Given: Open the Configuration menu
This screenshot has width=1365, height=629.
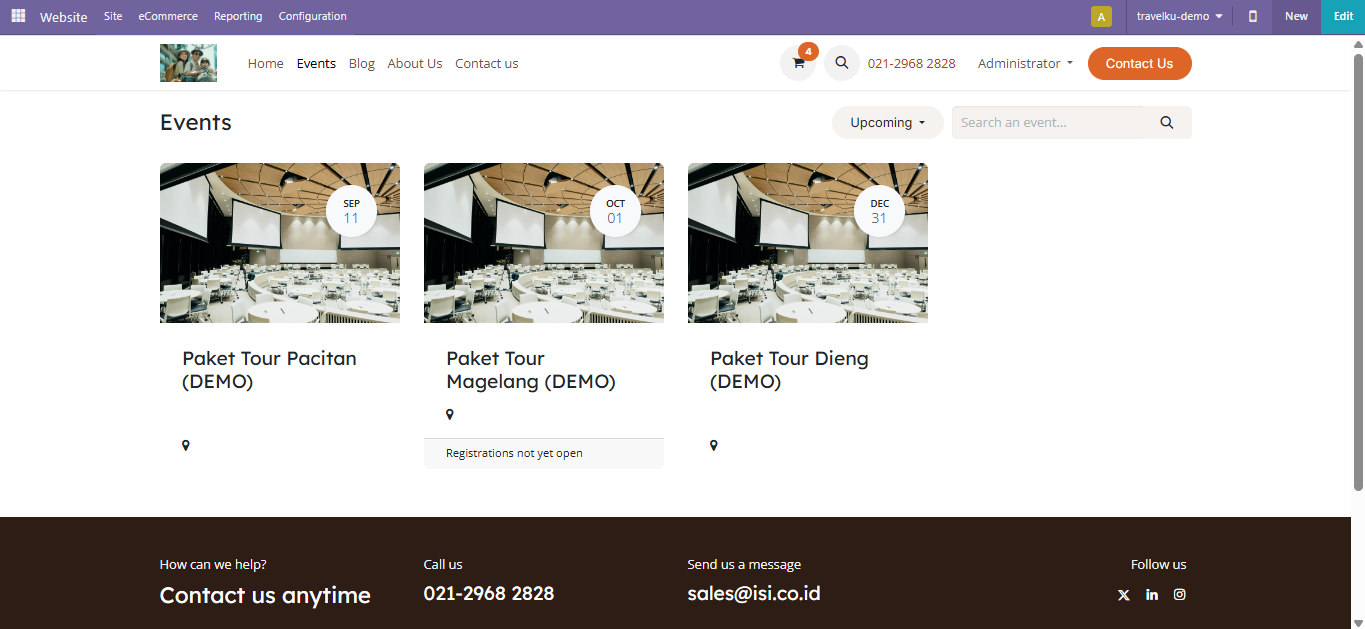Looking at the screenshot, I should click(312, 16).
